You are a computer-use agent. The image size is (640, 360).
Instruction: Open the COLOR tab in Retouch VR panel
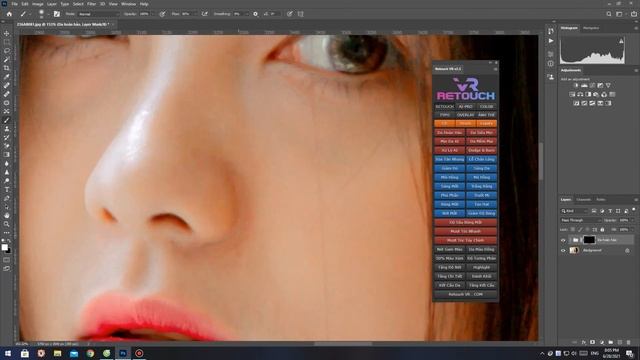pos(487,107)
